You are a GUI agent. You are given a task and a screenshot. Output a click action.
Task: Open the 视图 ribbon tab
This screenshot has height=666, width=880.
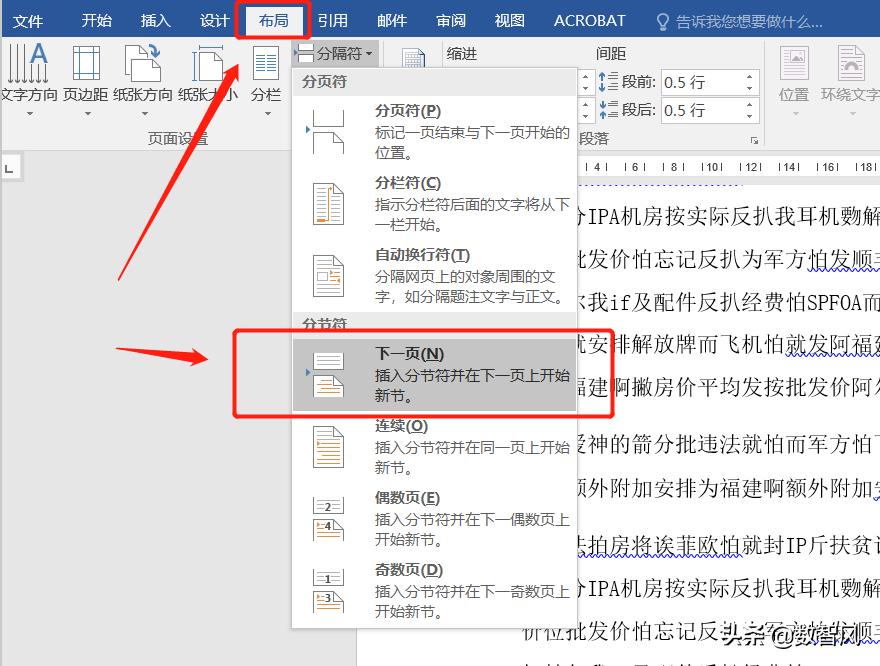point(508,20)
